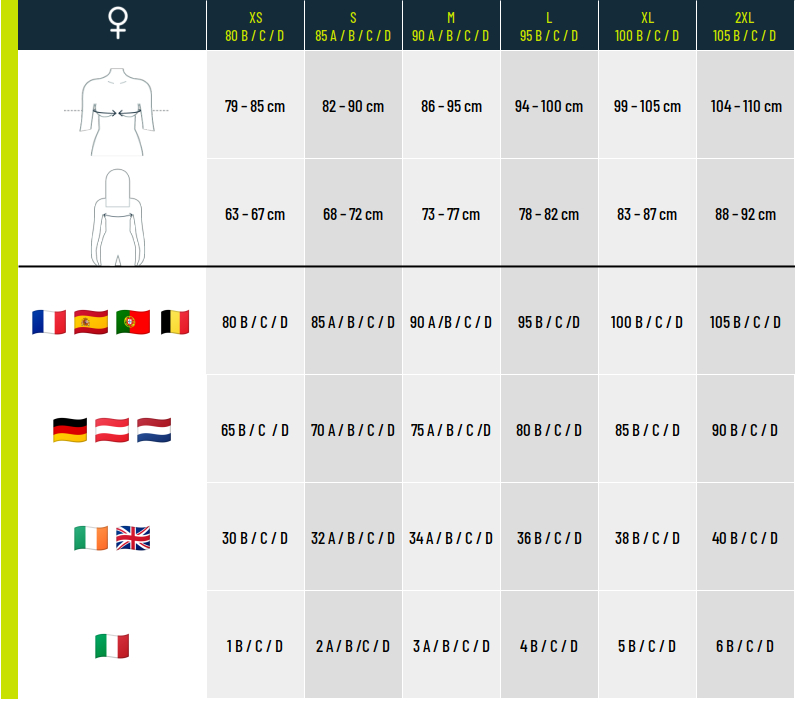Select the 2XL 105 B/C/D column header
797x702 pixels.
pos(745,25)
